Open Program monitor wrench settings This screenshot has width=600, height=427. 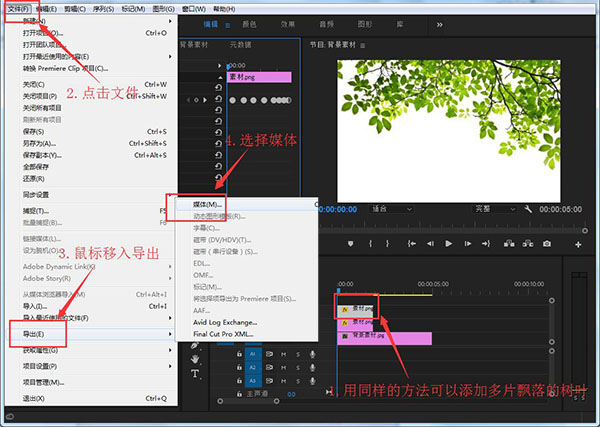click(528, 209)
